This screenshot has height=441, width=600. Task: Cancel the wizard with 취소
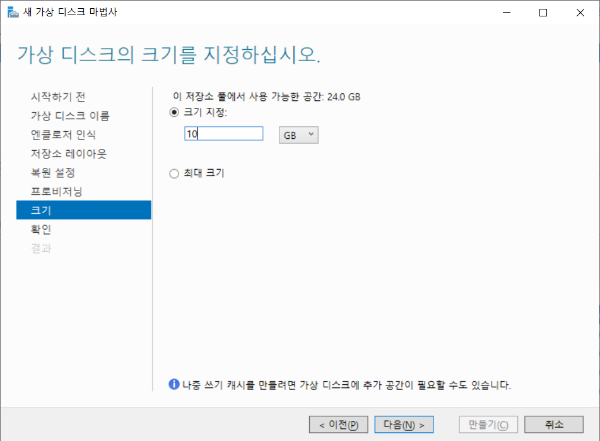(x=554, y=425)
